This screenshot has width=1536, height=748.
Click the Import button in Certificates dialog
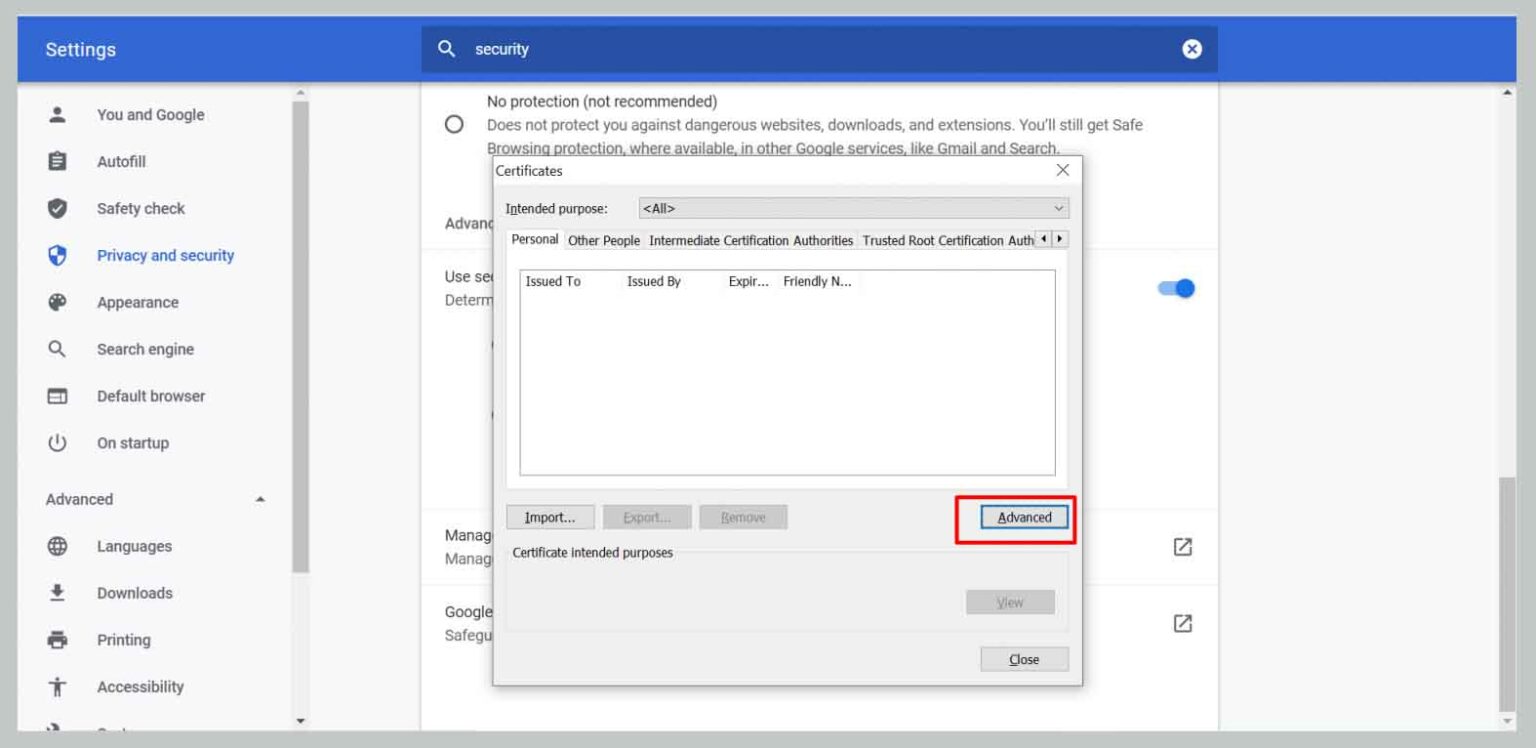[x=550, y=517]
